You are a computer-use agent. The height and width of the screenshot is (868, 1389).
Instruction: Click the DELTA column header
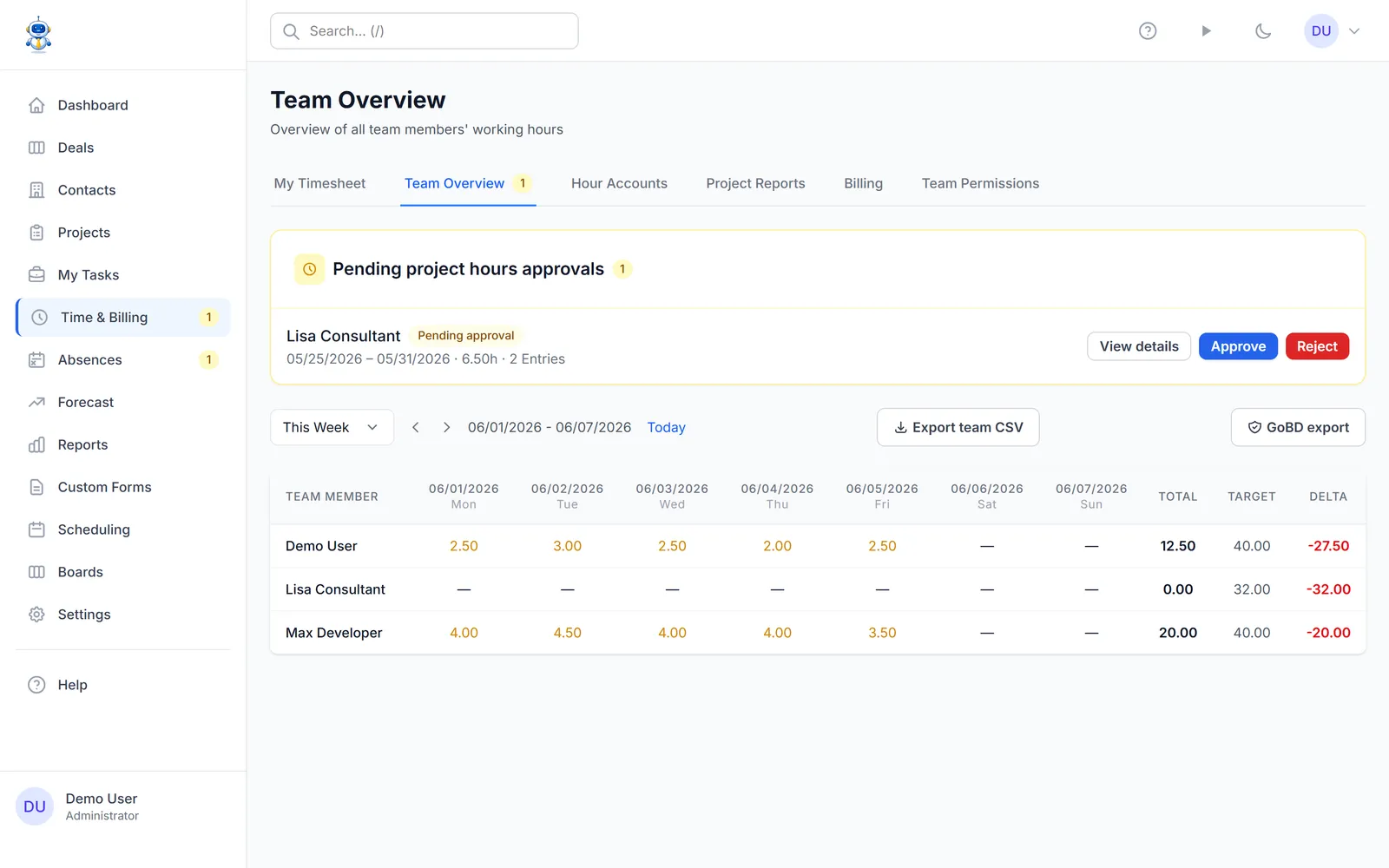(x=1328, y=496)
